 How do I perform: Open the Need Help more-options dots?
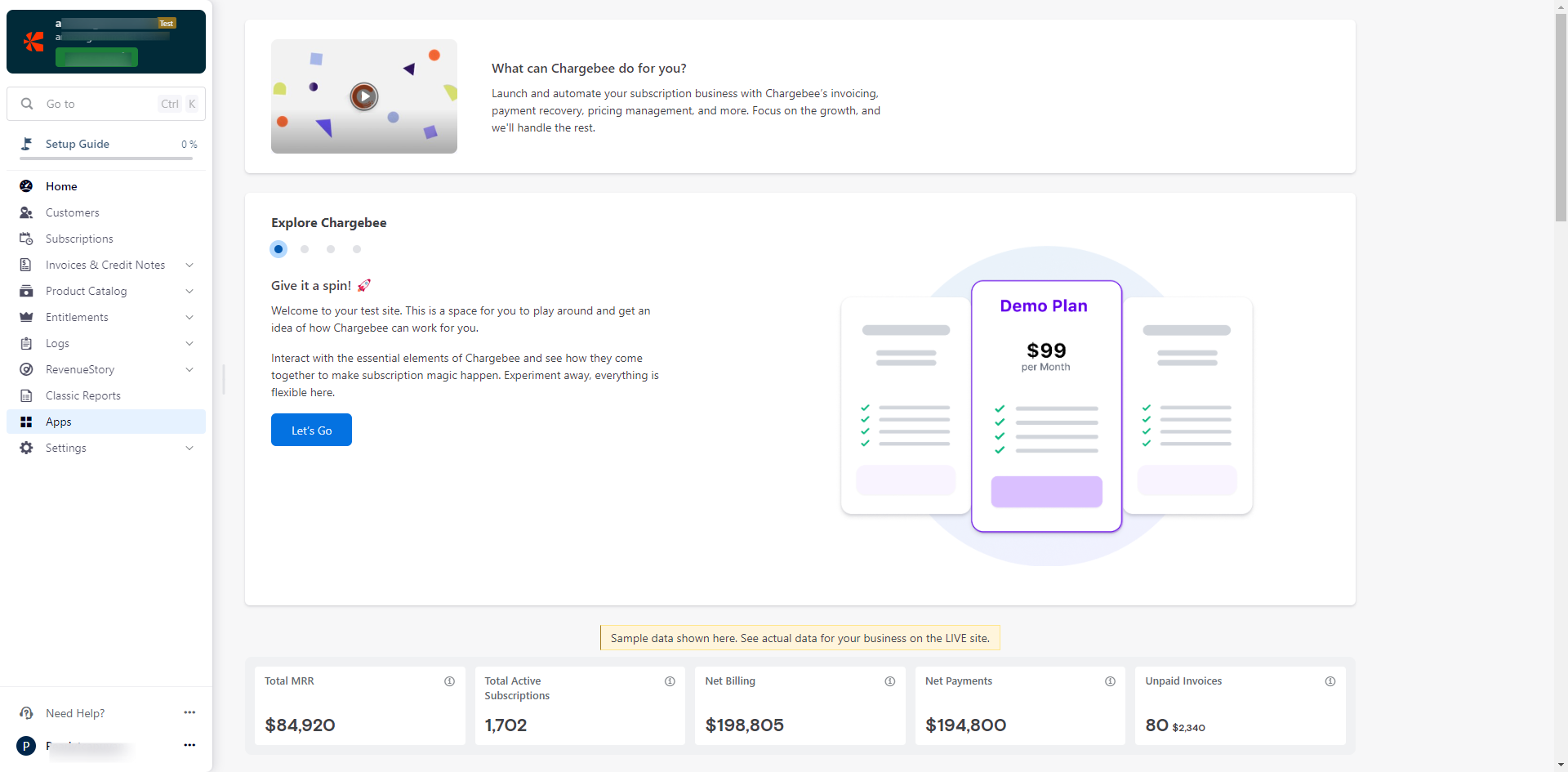189,712
